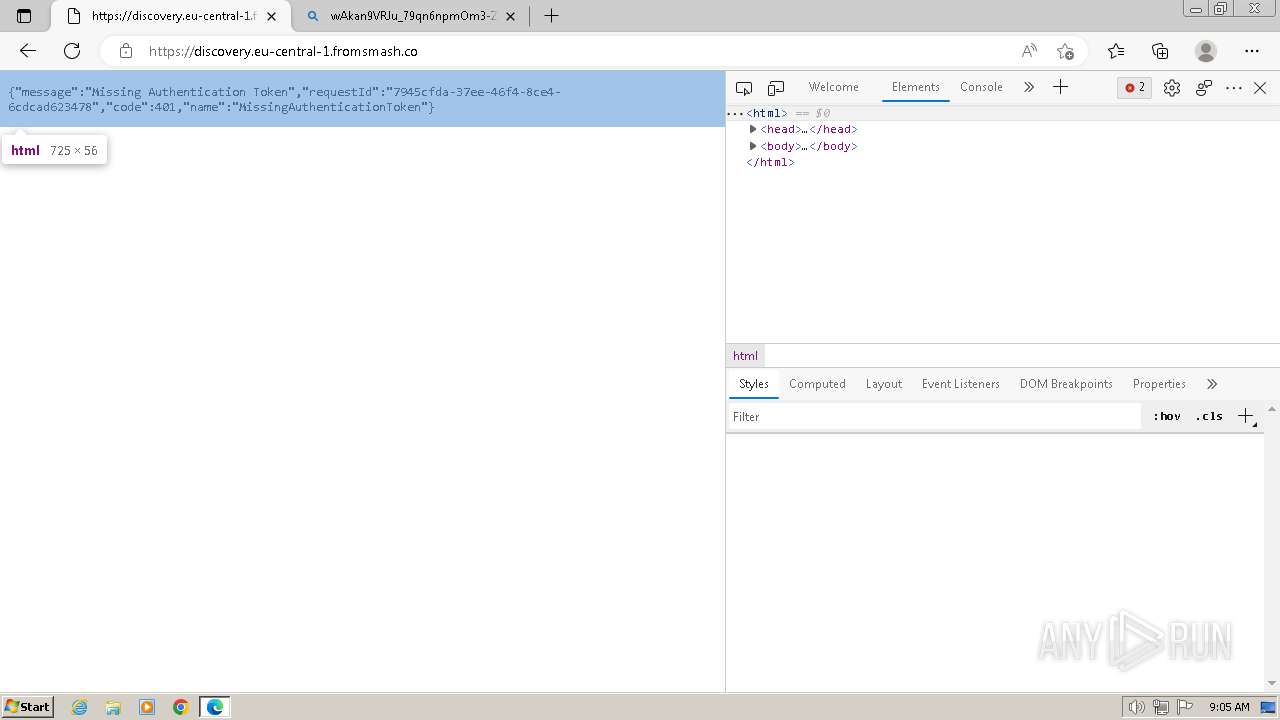Launch Internet Explorer from taskbar
1280x720 pixels.
click(80, 707)
